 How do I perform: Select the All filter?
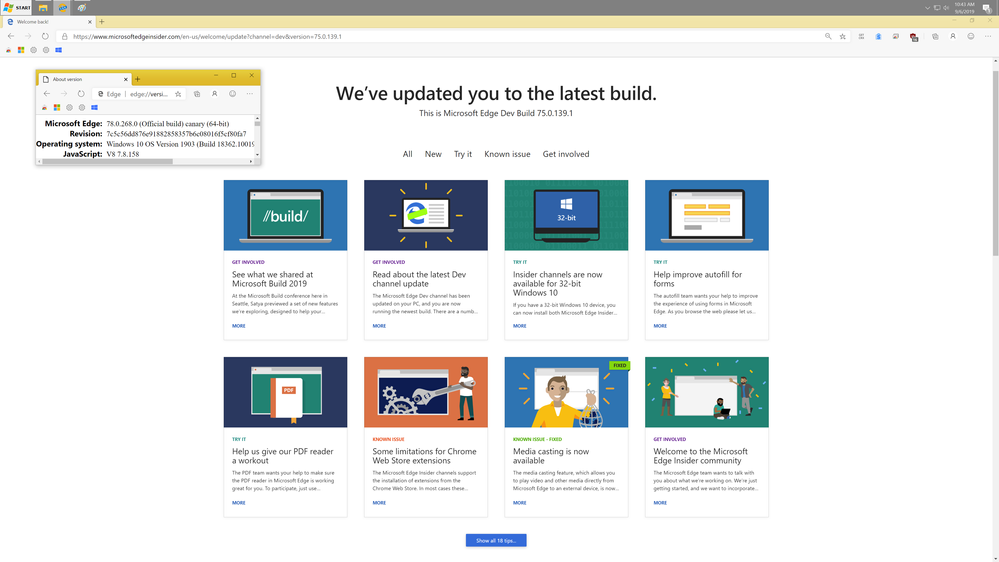407,154
